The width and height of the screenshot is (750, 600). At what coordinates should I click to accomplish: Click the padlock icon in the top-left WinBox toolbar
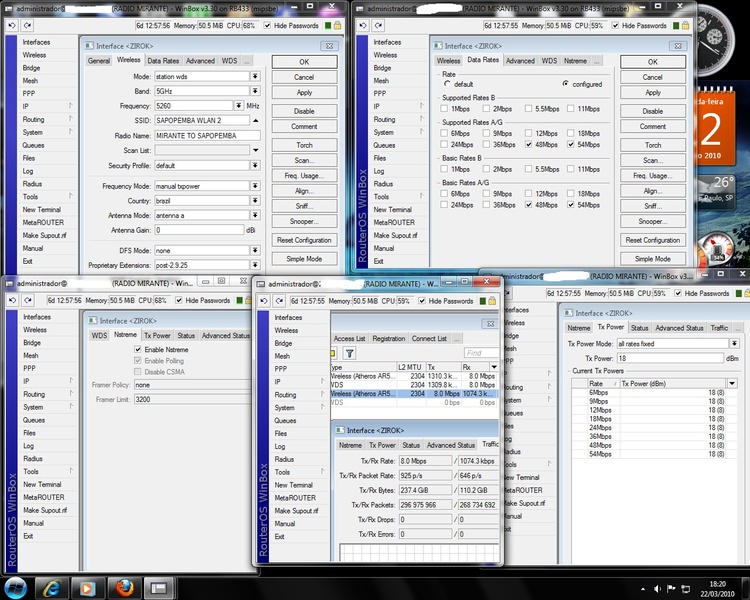338,25
